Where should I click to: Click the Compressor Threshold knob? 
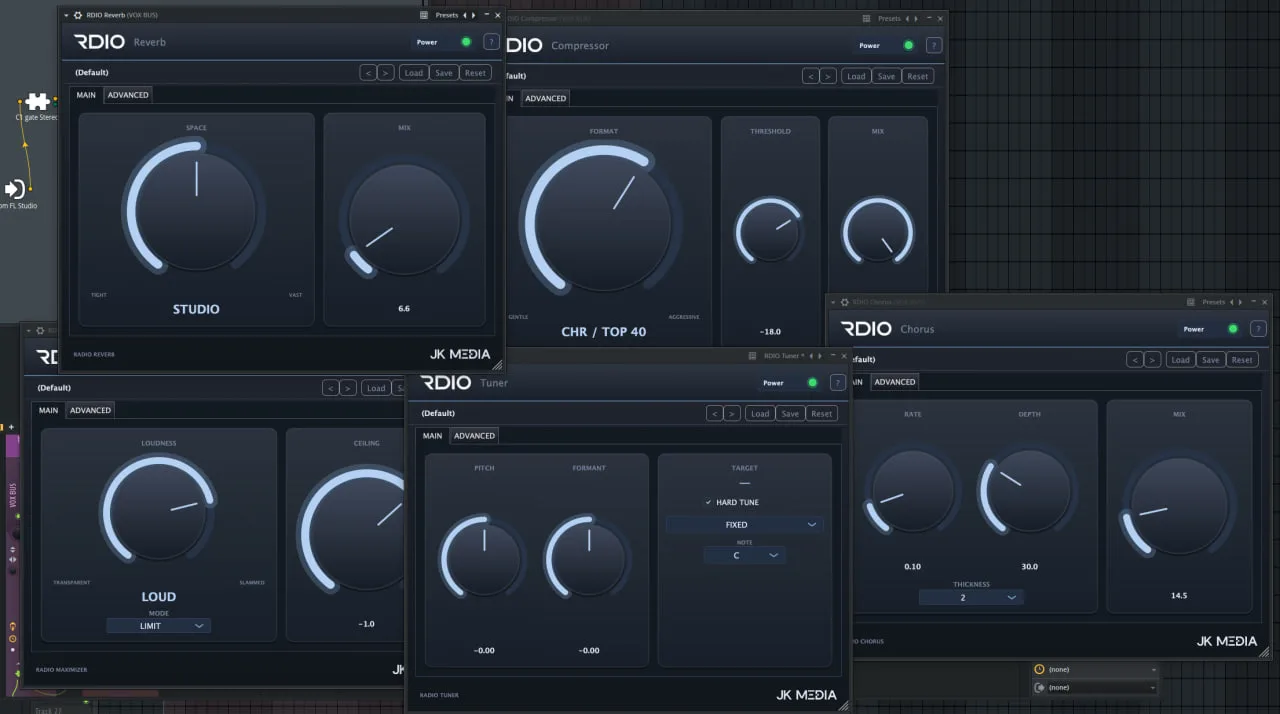[770, 230]
